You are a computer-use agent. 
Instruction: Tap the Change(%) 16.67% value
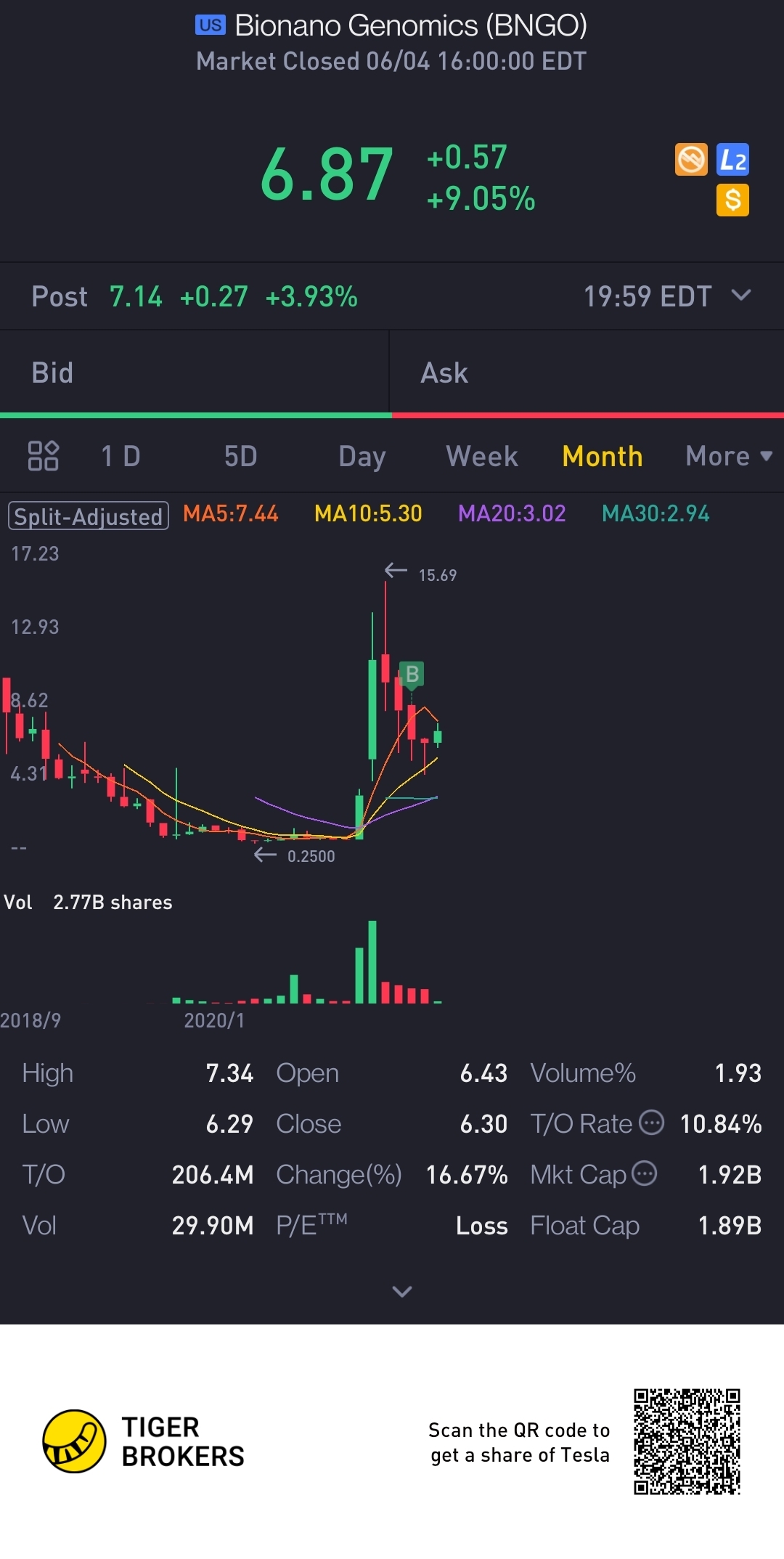click(x=467, y=1174)
